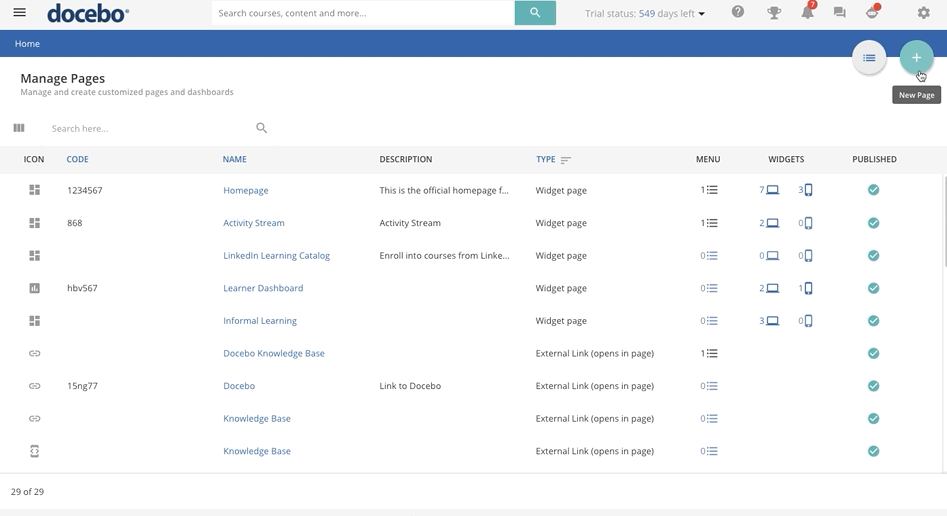
Task: Open the help question mark icon
Action: point(737,12)
